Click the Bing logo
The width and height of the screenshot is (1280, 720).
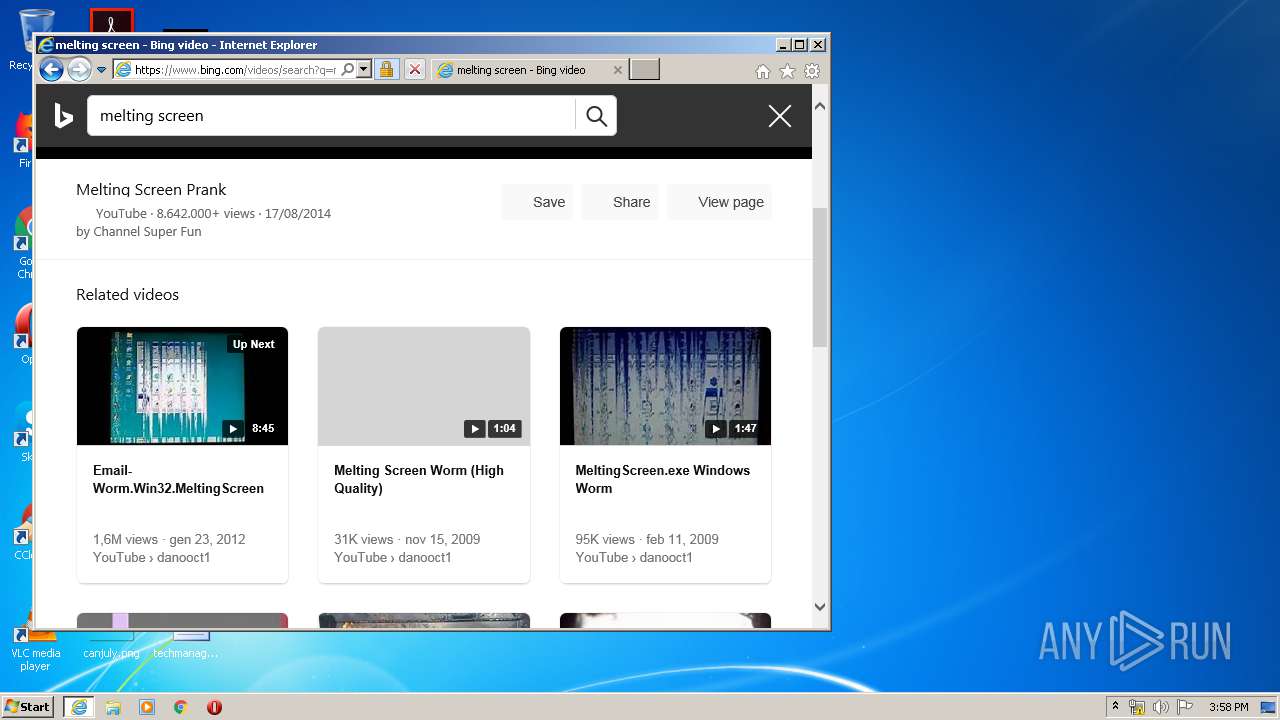pos(63,116)
